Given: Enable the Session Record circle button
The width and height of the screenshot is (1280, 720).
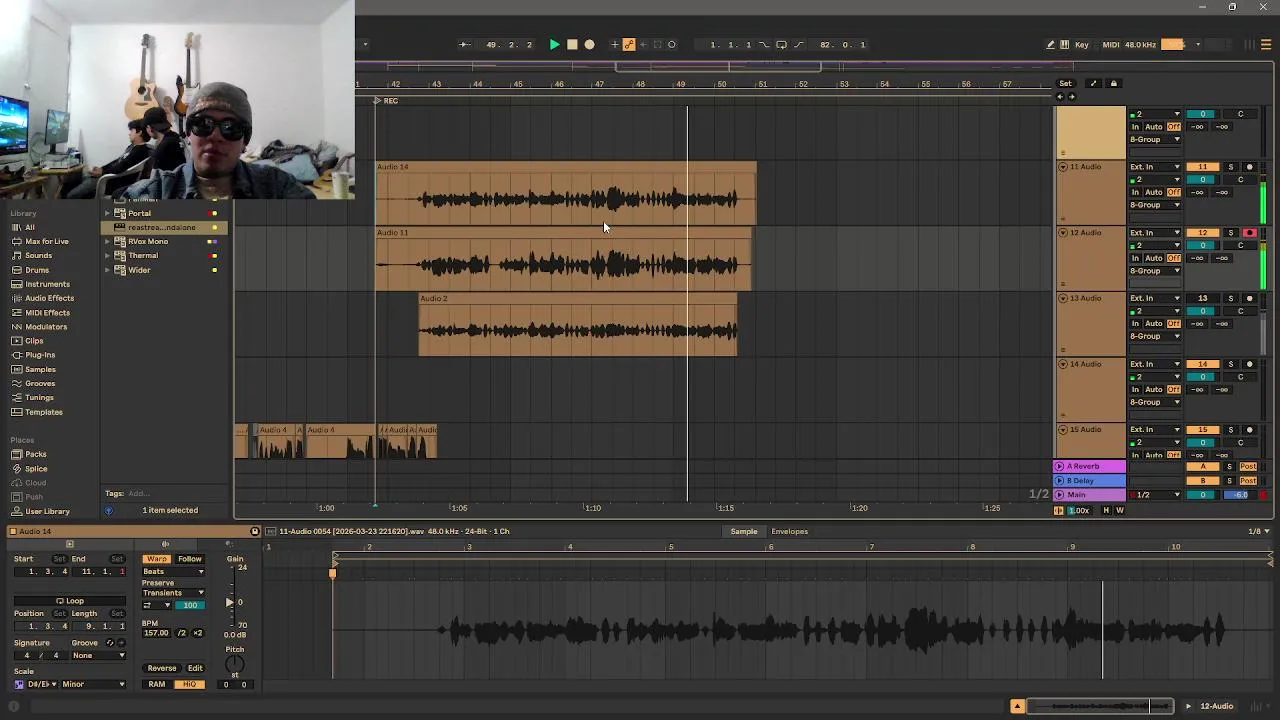Looking at the screenshot, I should click(672, 44).
